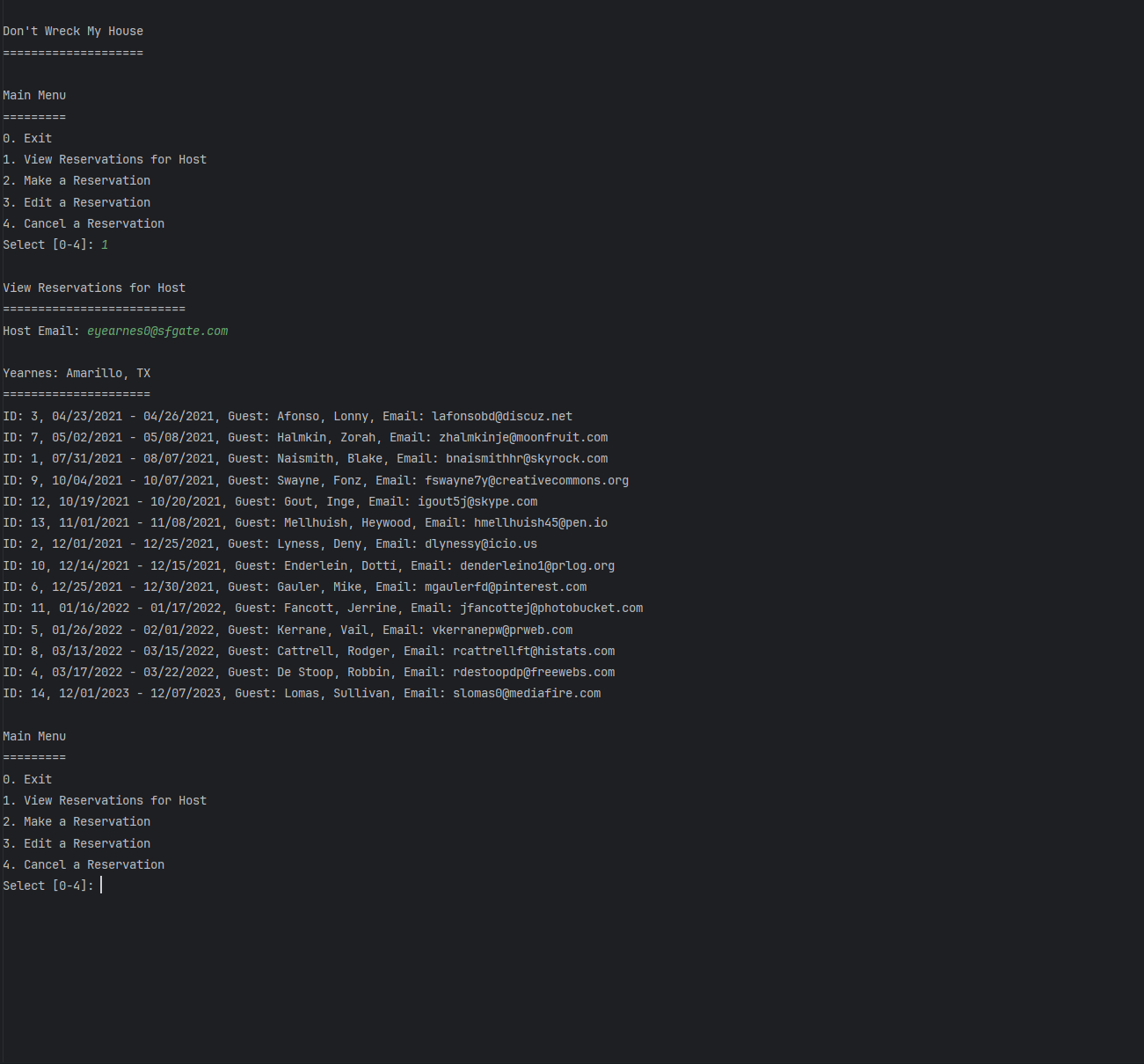The image size is (1144, 1064).
Task: Click the entered host email eyearnes0@sfgate.com
Action: 157,332
